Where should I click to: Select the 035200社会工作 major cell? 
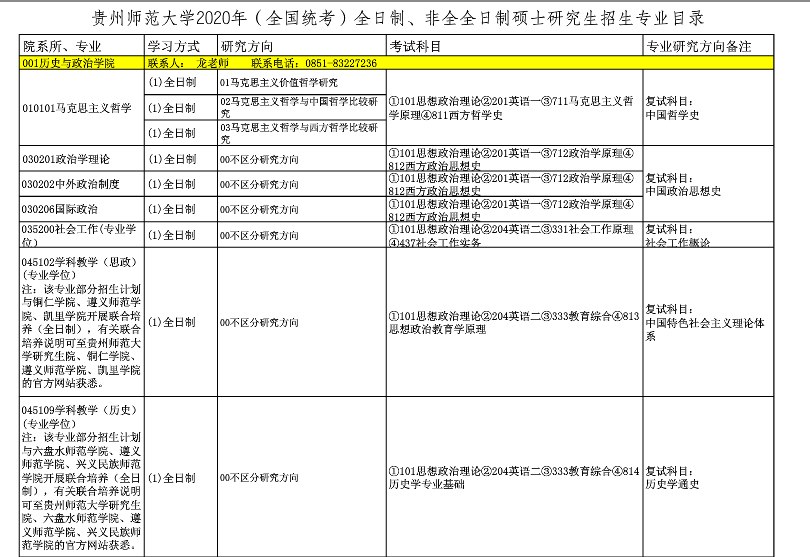pos(80,235)
